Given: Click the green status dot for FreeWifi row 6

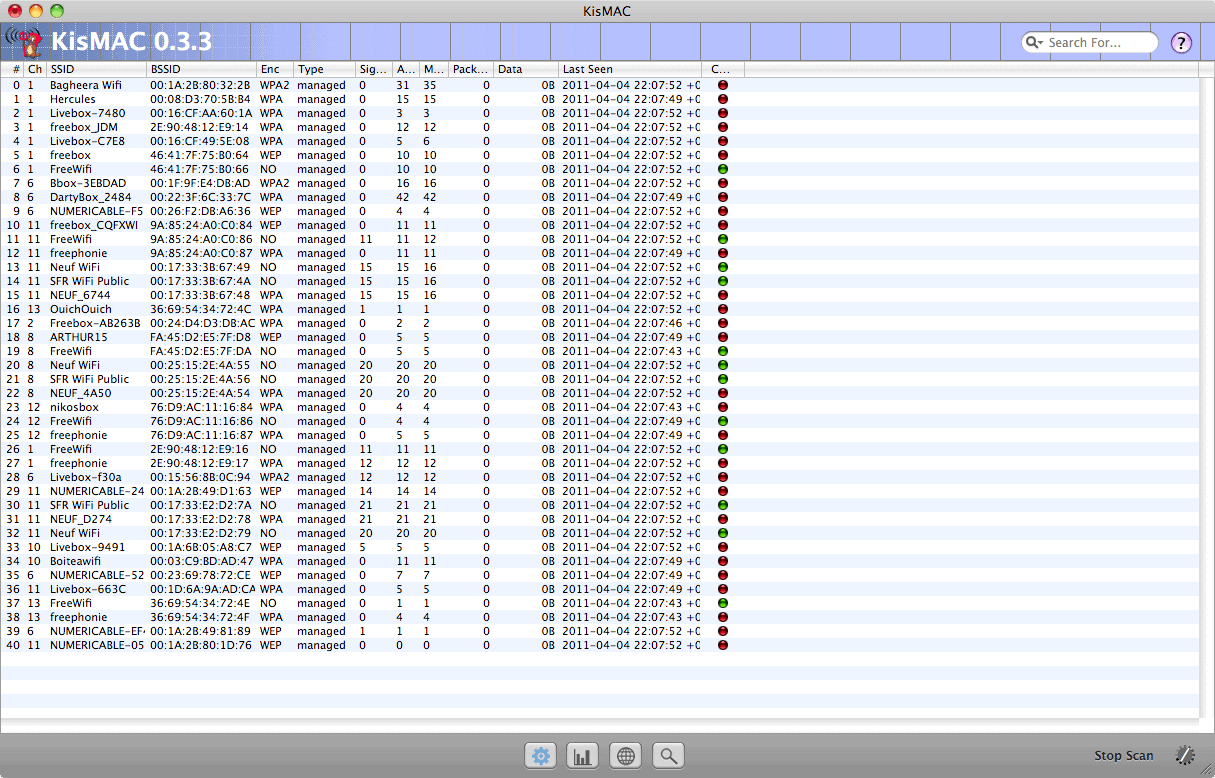Looking at the screenshot, I should tap(722, 170).
